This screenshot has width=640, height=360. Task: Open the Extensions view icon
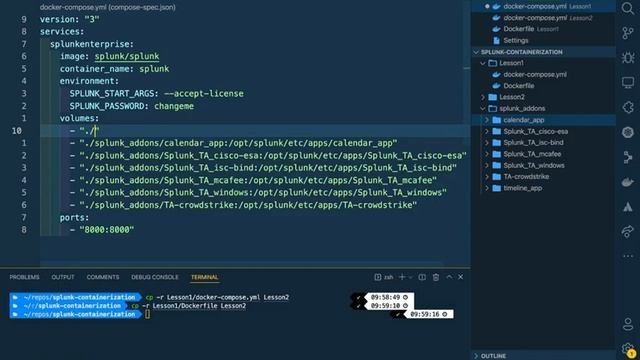[x=628, y=107]
